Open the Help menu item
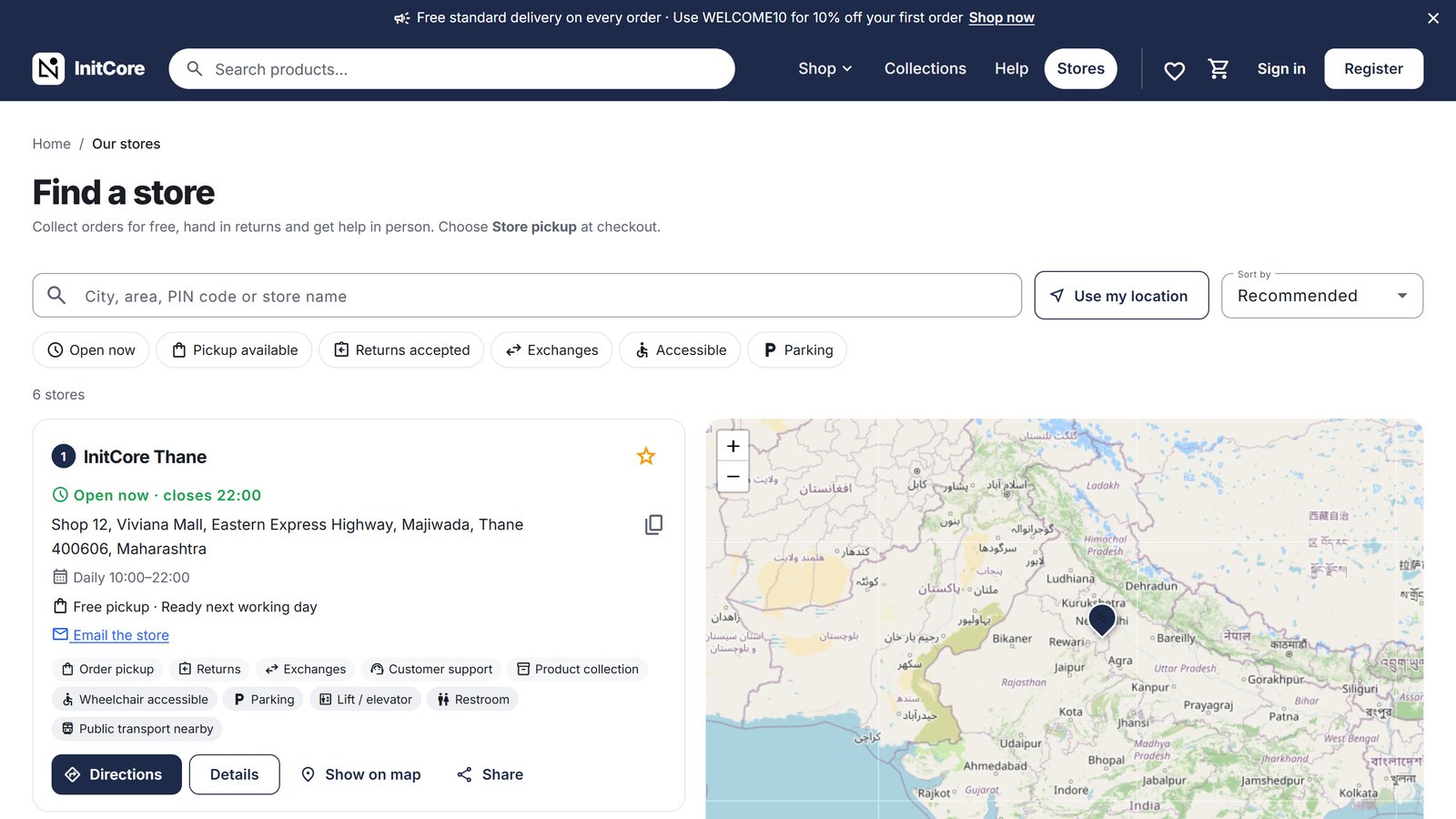This screenshot has width=1456, height=819. 1011,69
